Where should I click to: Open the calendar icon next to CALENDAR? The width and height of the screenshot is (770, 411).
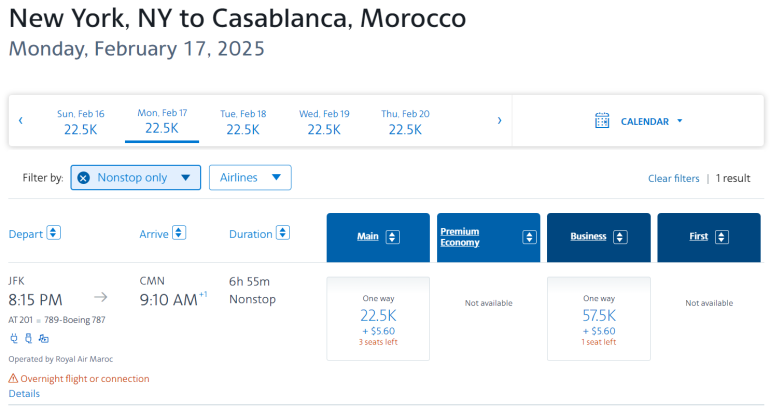602,121
